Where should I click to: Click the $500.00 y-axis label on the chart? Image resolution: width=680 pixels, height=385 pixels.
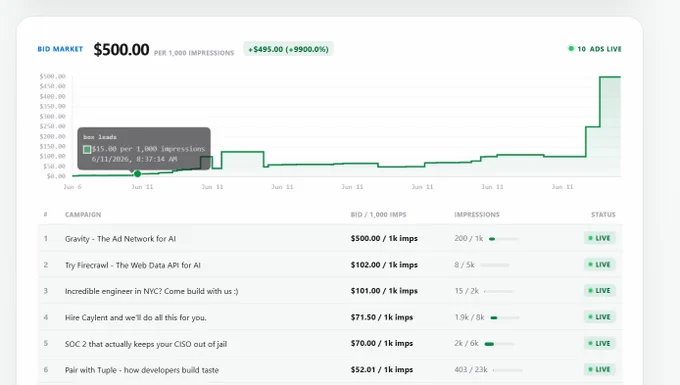(x=52, y=76)
